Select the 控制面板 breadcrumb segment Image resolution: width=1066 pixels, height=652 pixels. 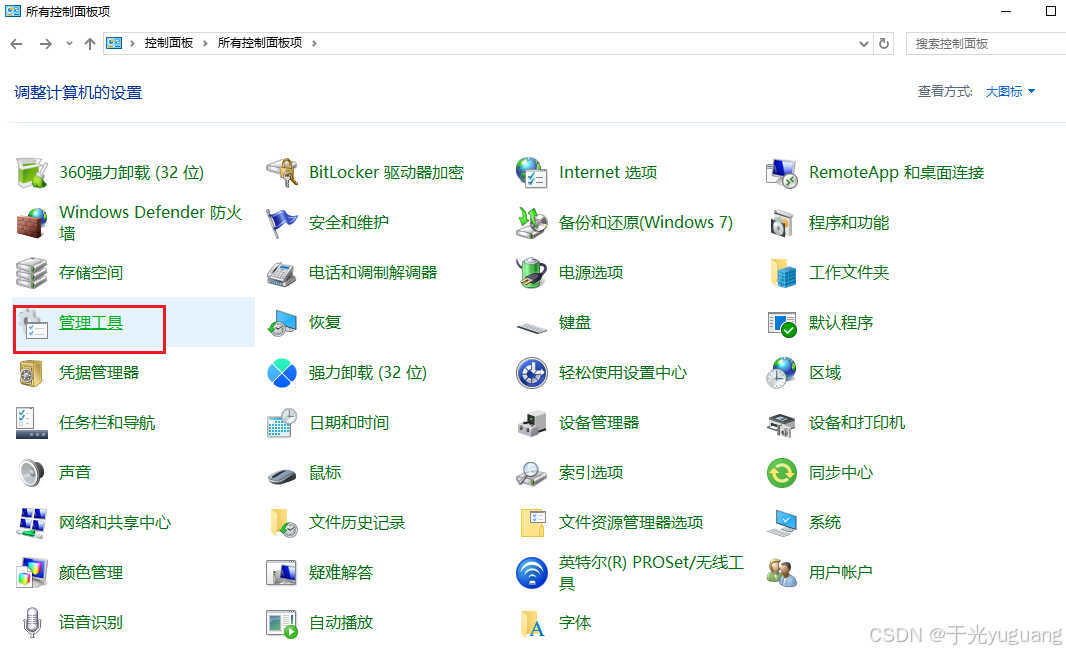[169, 44]
